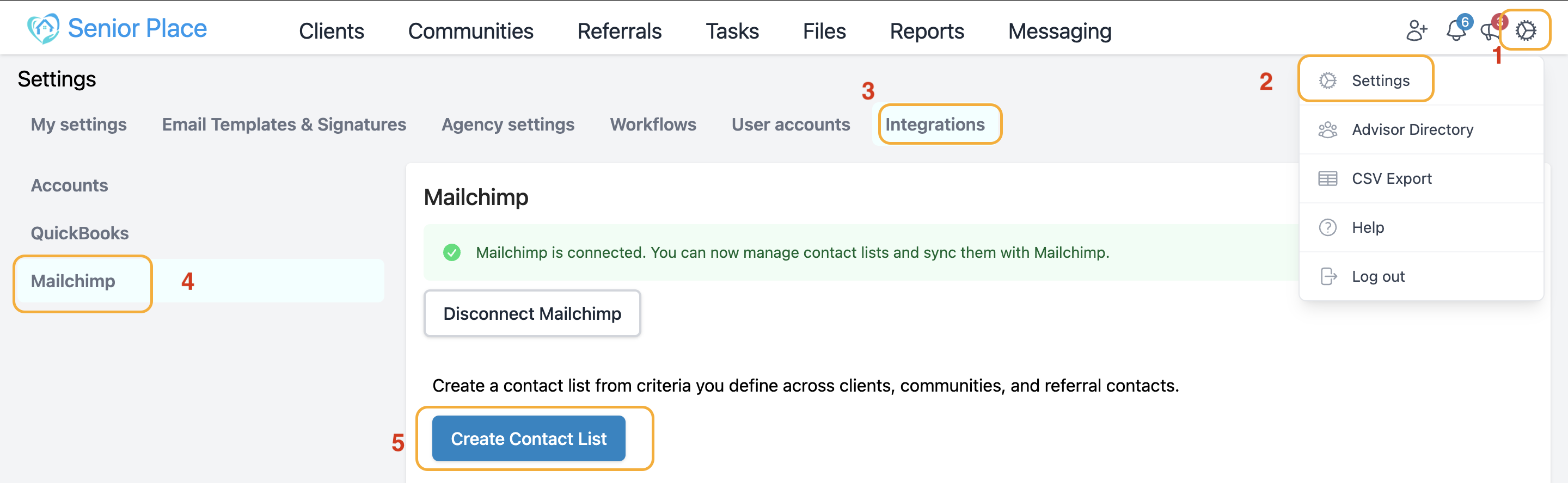Click the table icon beside CSV Export
Image resolution: width=1568 pixels, height=483 pixels.
[1327, 178]
